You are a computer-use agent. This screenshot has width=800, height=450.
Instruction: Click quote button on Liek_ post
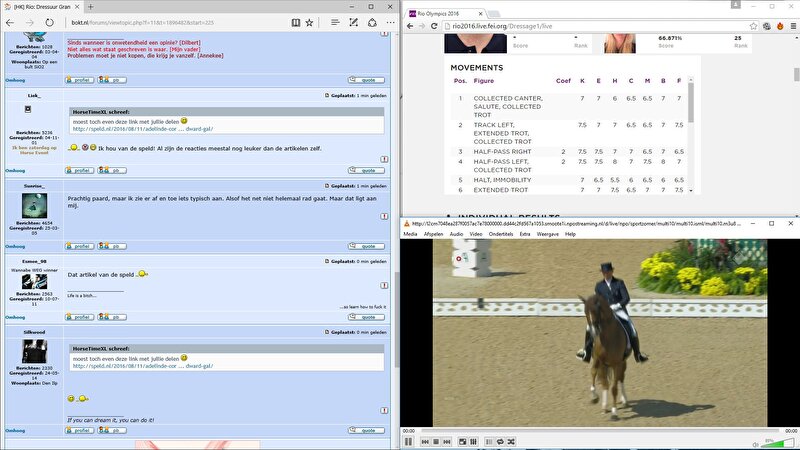[x=366, y=170]
